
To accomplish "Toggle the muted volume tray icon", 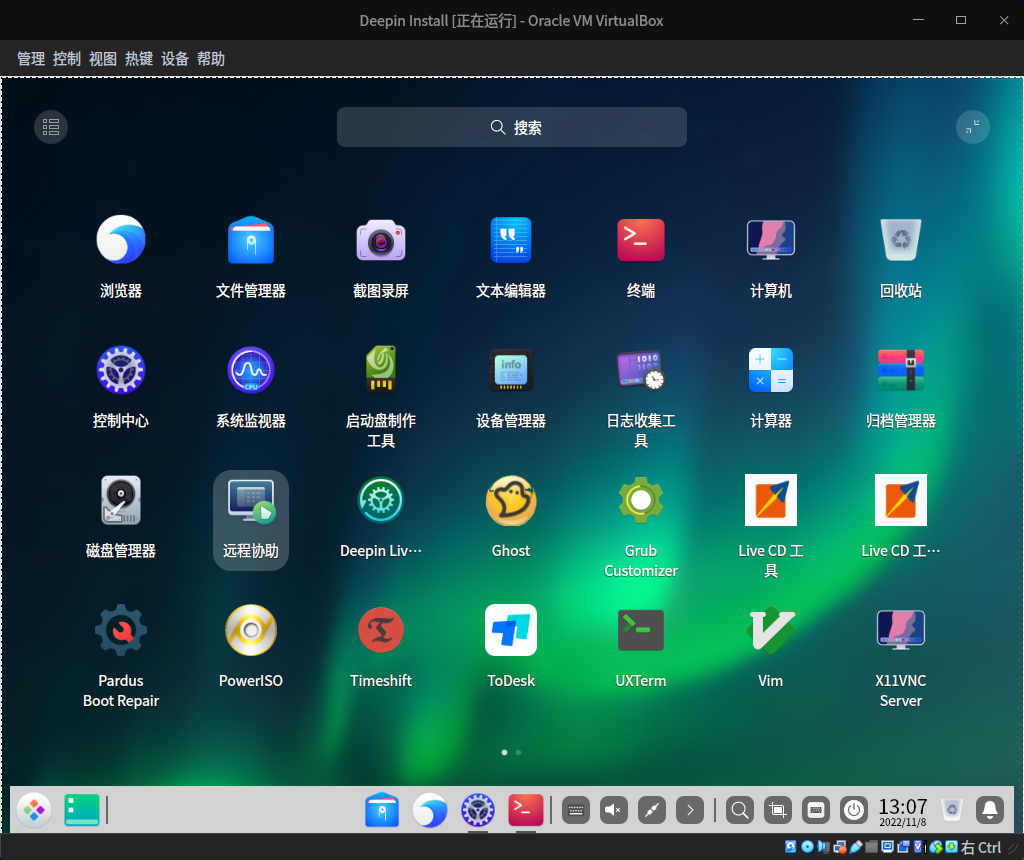I will 614,810.
